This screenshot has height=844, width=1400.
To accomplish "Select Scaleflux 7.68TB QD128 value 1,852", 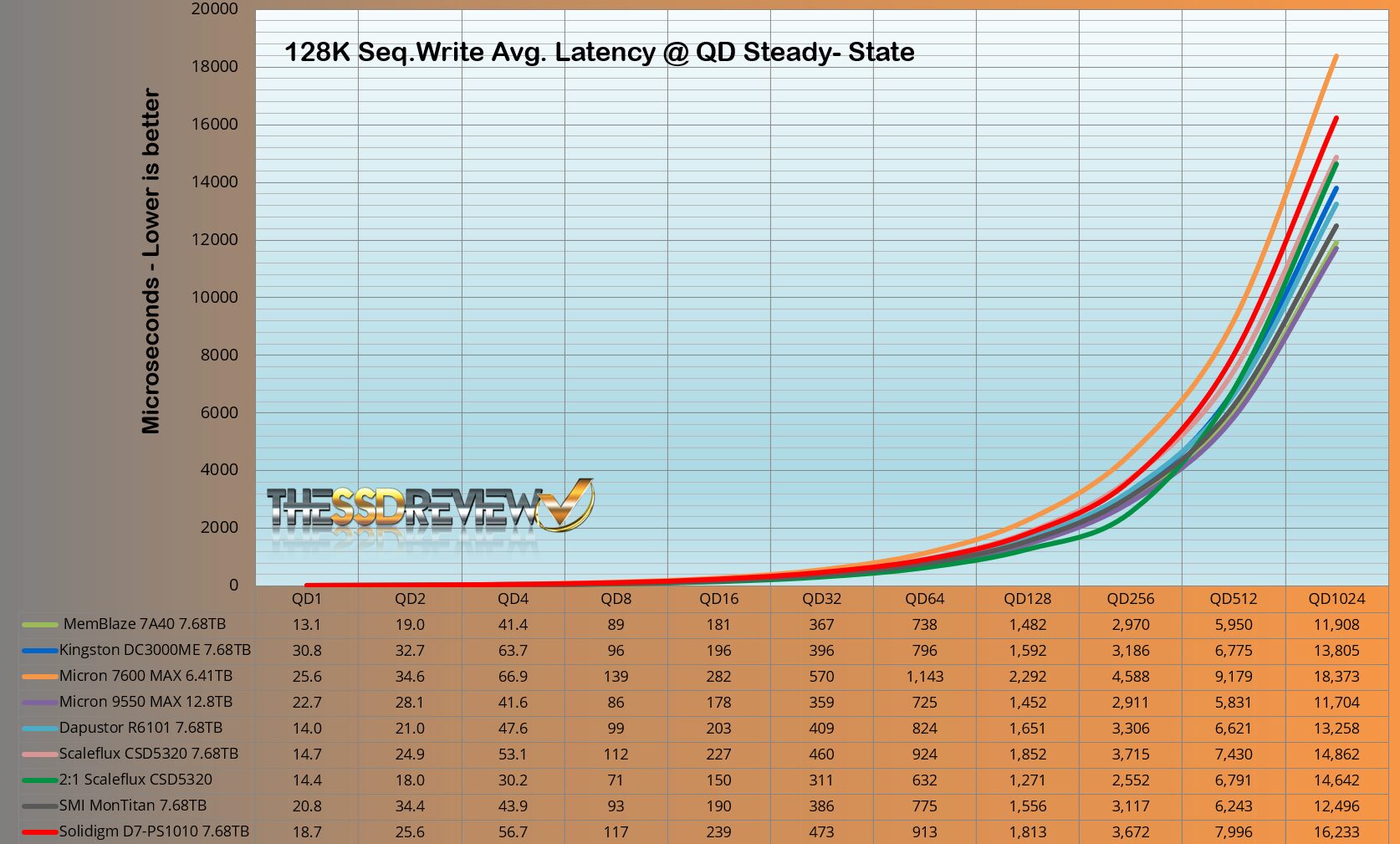I will click(1027, 754).
